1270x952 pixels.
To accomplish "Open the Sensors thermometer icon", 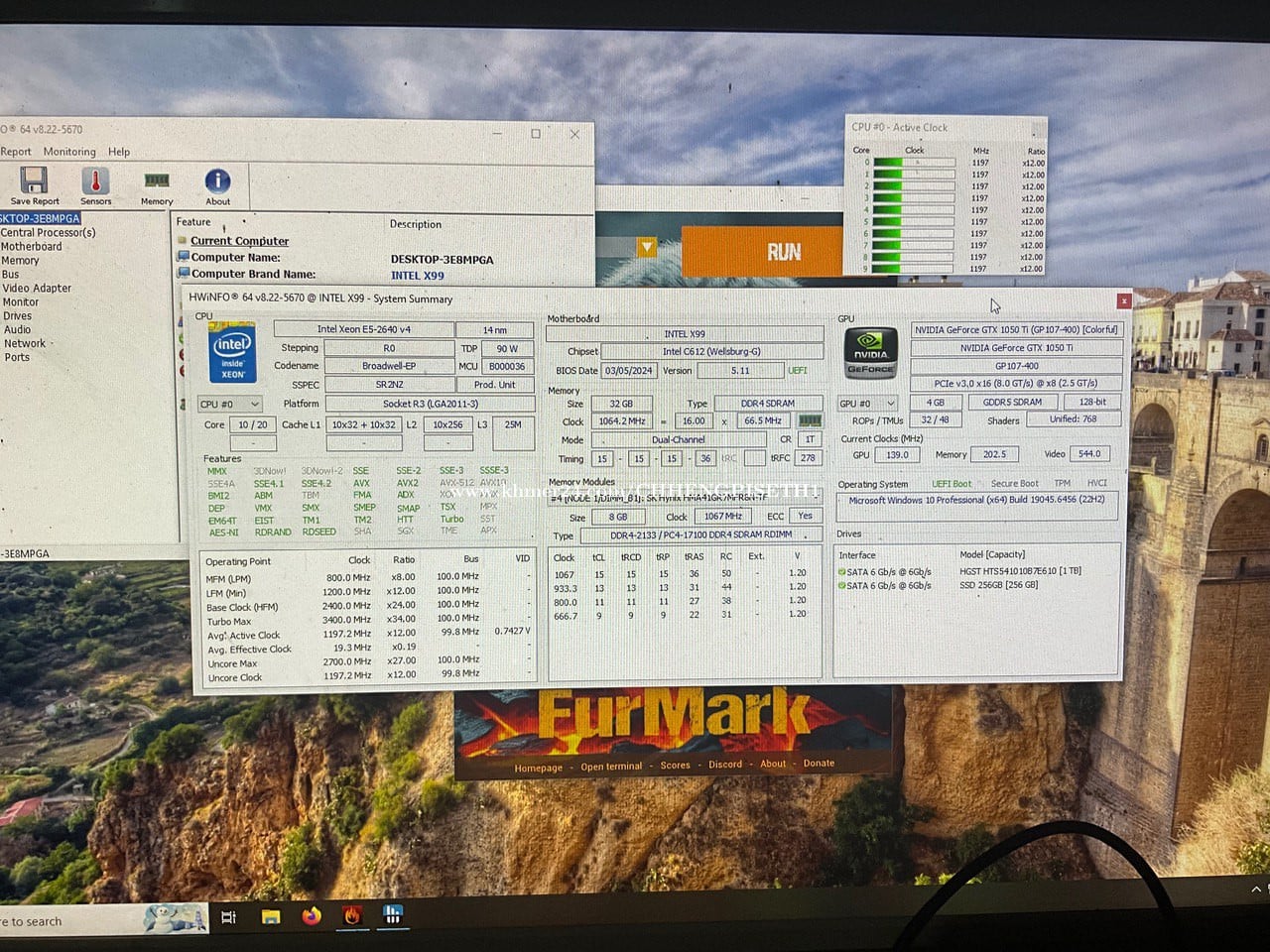I will click(x=95, y=181).
